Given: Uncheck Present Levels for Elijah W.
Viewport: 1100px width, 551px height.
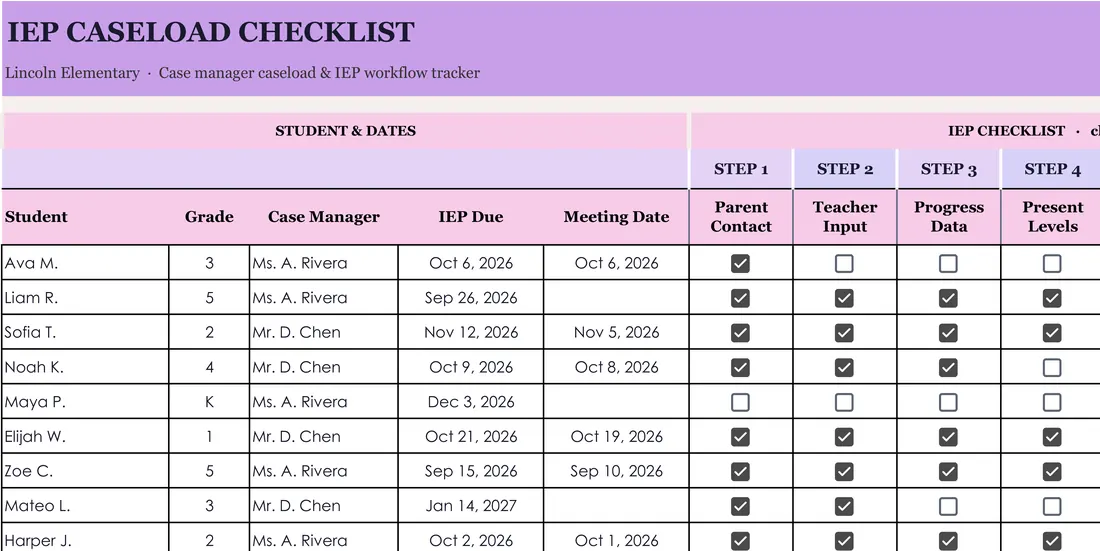Looking at the screenshot, I should point(1052,437).
